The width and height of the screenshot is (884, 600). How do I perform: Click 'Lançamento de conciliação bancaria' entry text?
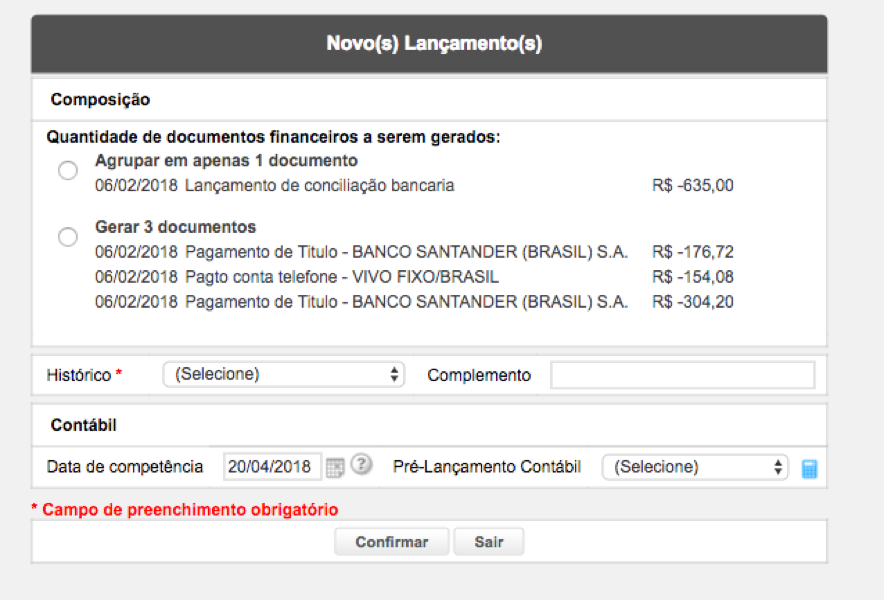(320, 186)
